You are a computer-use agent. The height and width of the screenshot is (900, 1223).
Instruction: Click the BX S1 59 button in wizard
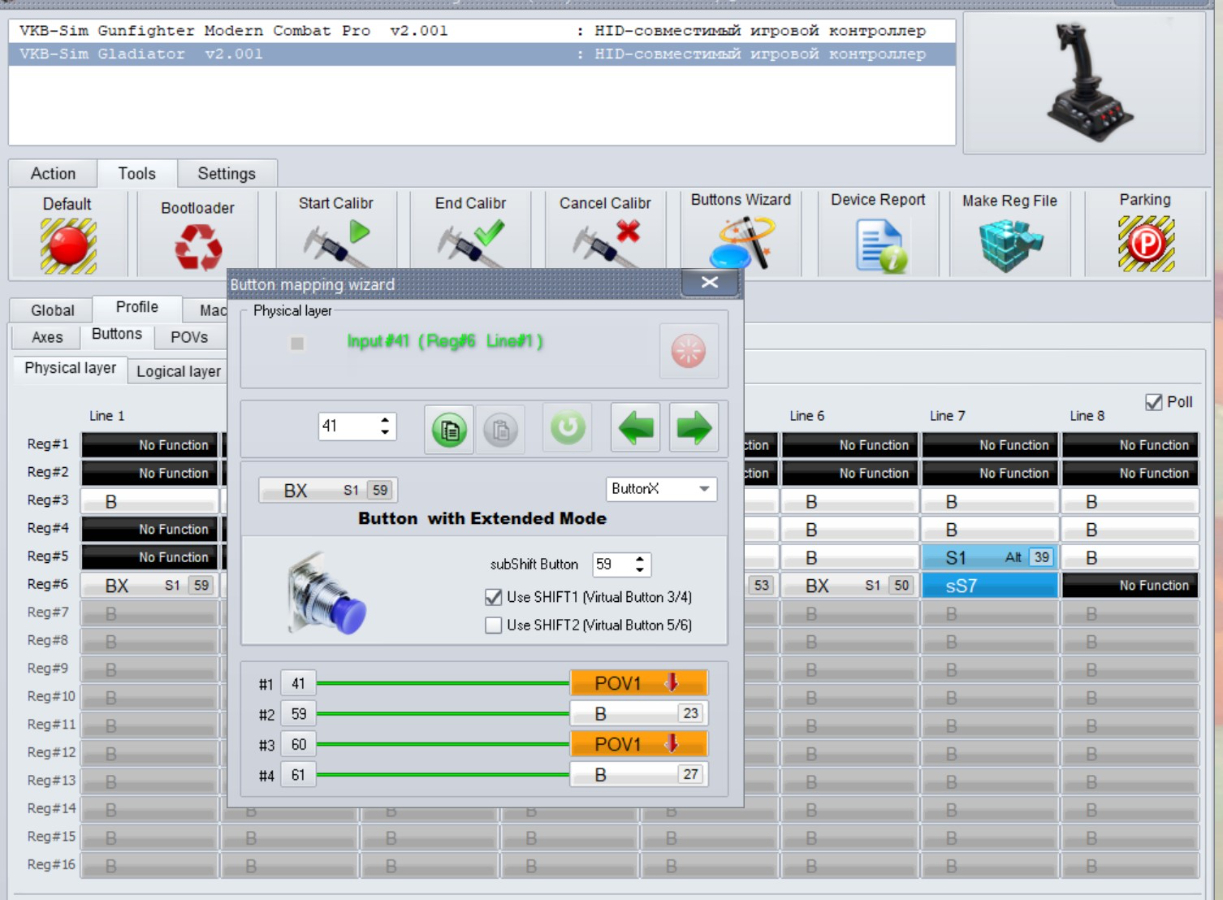327,490
